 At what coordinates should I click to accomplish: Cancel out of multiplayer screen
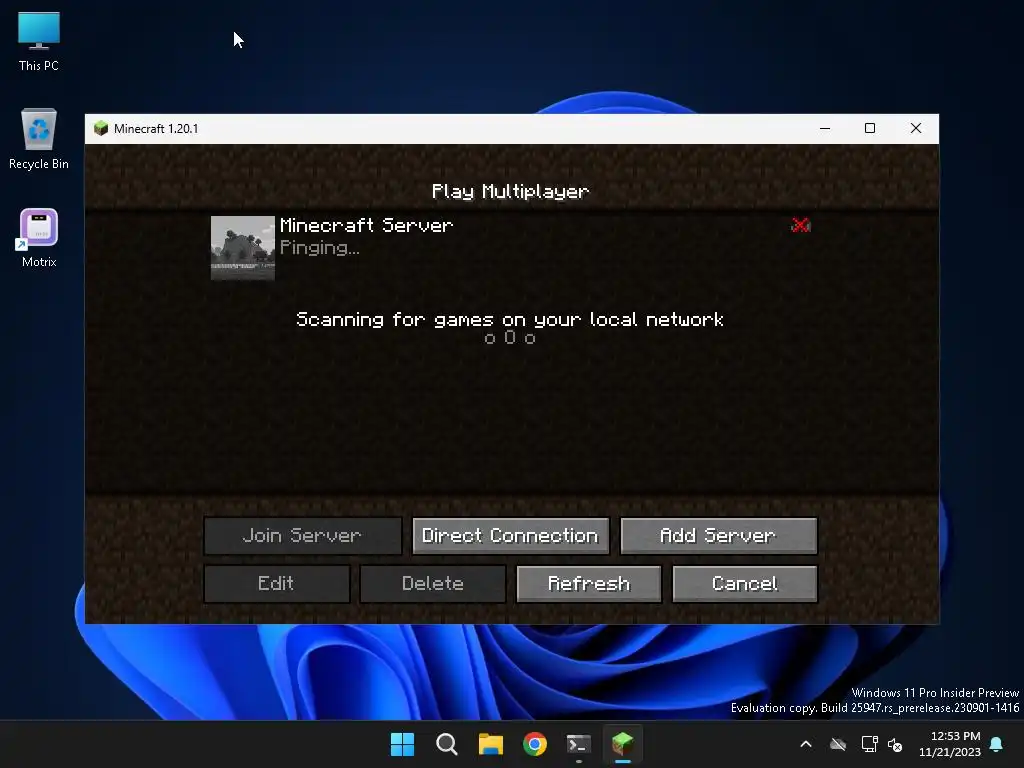pos(745,584)
